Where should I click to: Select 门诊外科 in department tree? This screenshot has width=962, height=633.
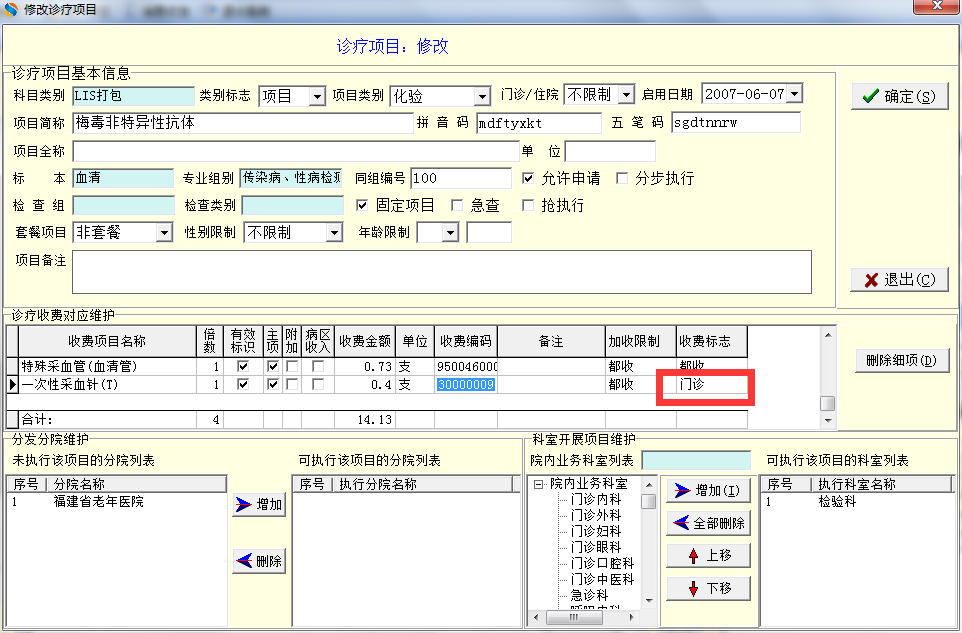(x=595, y=515)
